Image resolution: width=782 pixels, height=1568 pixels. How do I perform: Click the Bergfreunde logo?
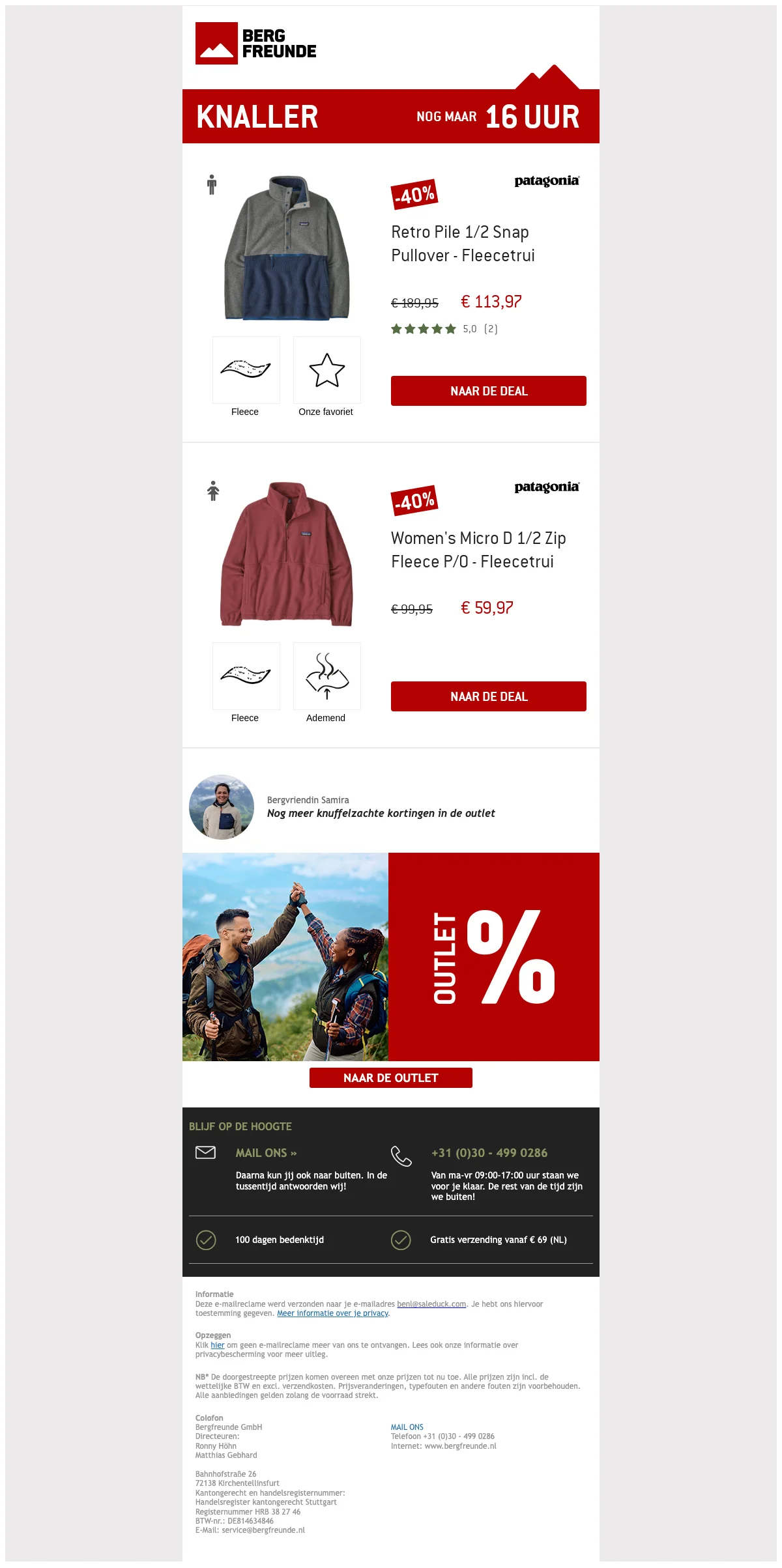click(x=256, y=44)
